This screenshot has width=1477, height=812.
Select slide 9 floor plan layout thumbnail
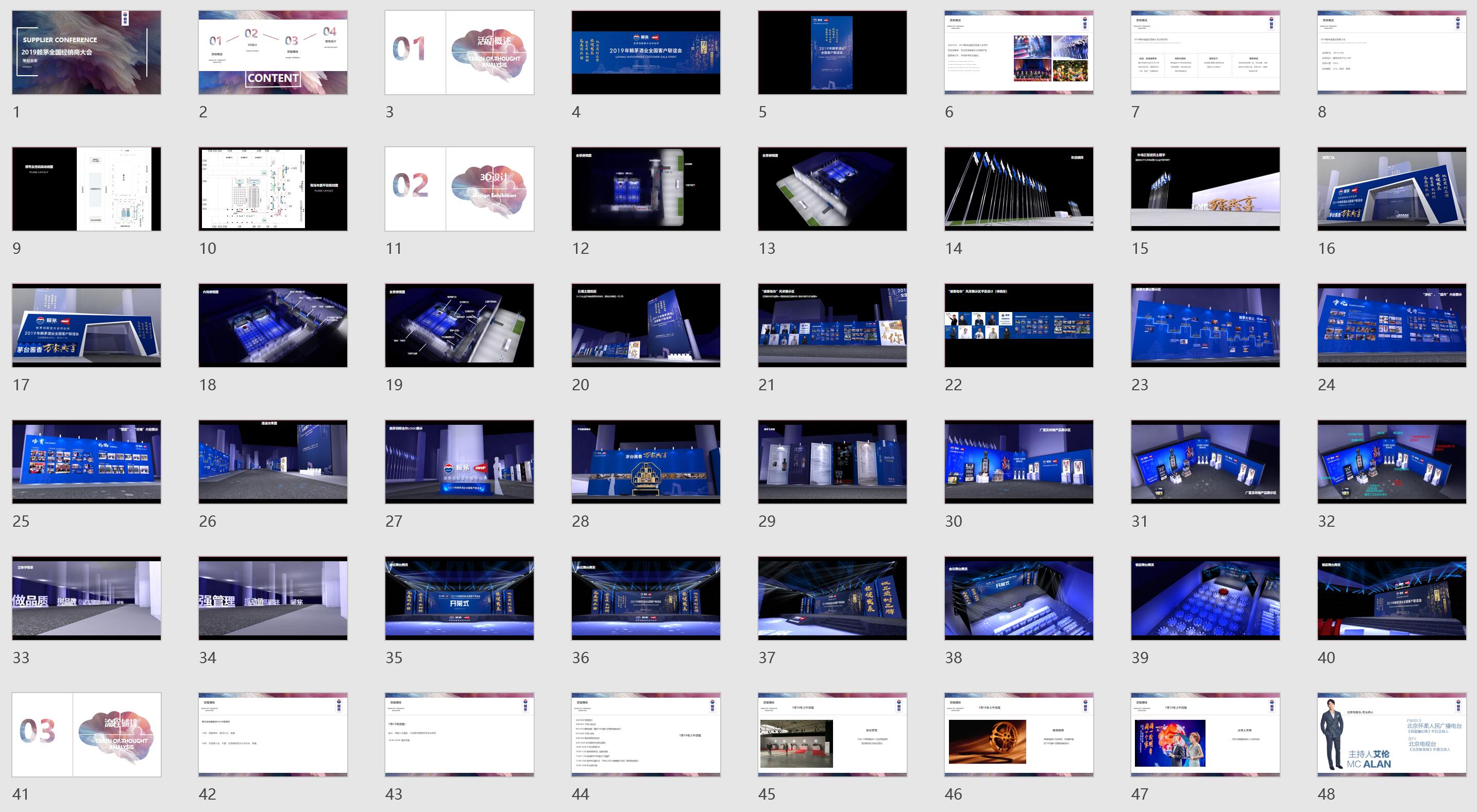[87, 188]
